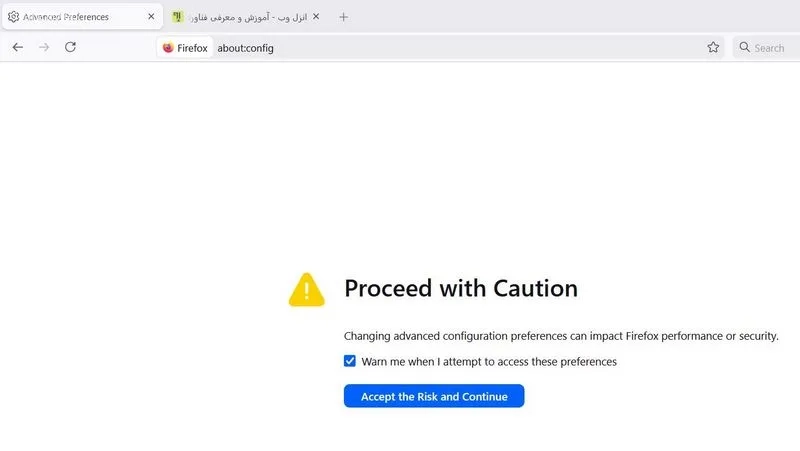Click the gear icon on the Advanced Preferences tab
Screen dimensions: 800x451
14,17
